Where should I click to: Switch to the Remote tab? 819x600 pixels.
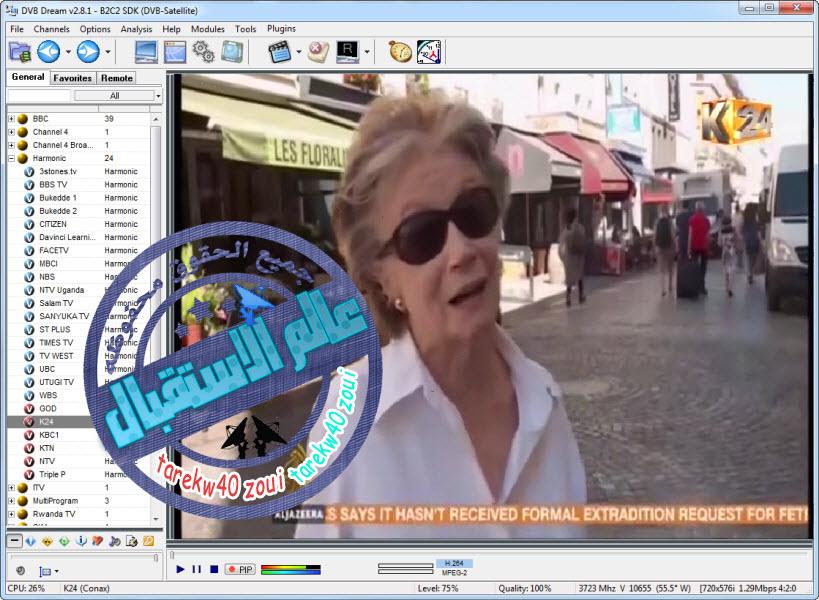[117, 78]
